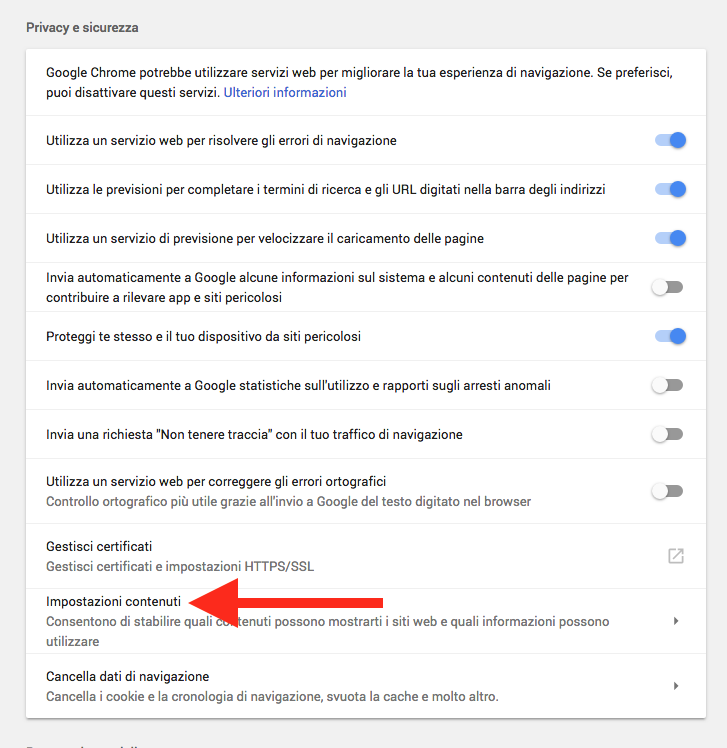The image size is (727, 748).
Task: Enable web service spelling correction toggle
Action: click(667, 491)
